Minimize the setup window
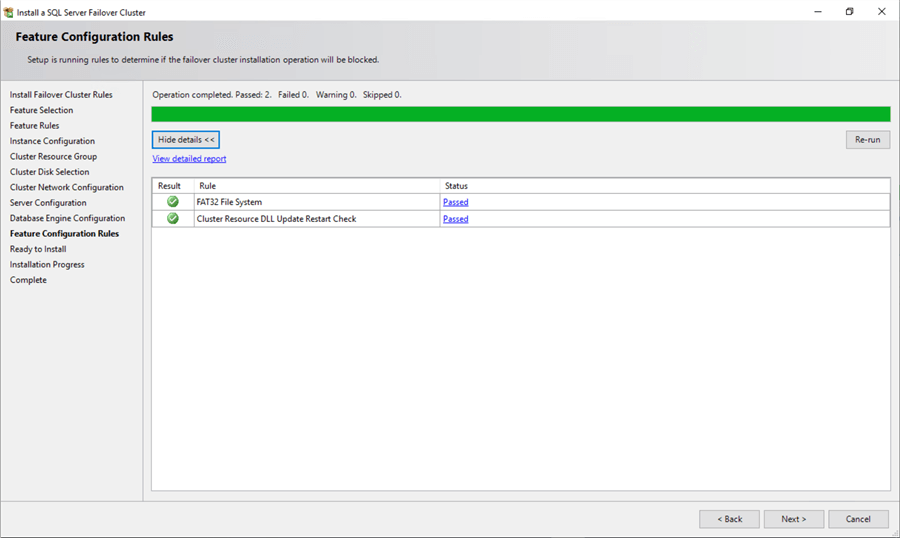The width and height of the screenshot is (900, 538). coord(818,11)
